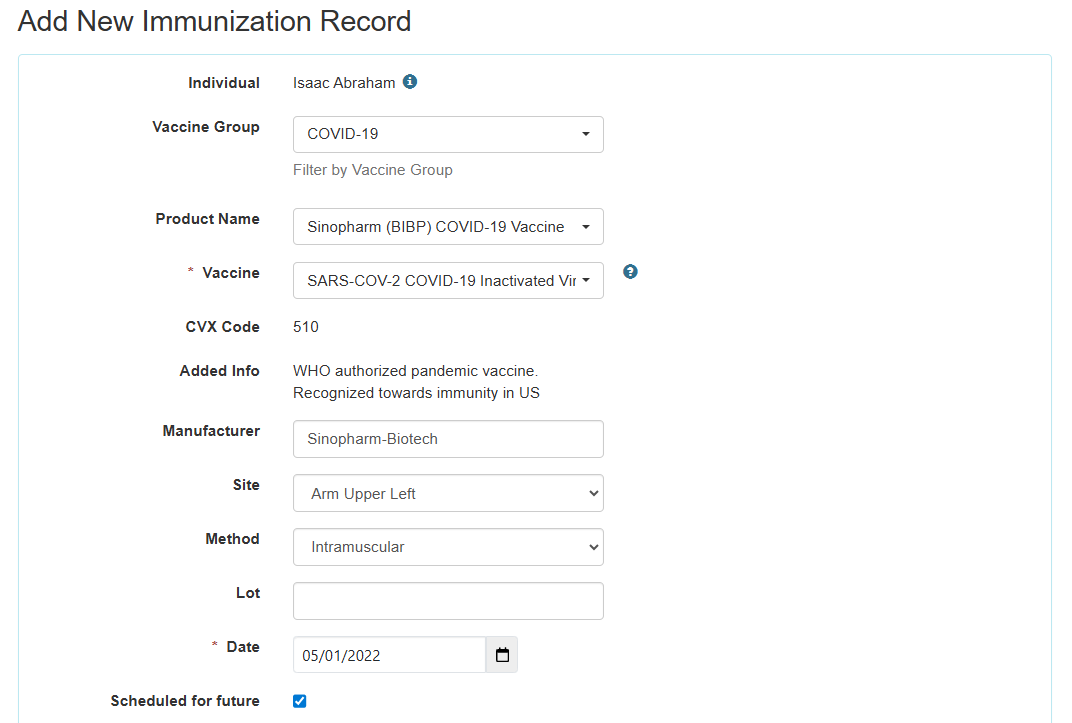Click the Date field showing 05/01/2022
This screenshot has height=723, width=1072.
point(389,655)
